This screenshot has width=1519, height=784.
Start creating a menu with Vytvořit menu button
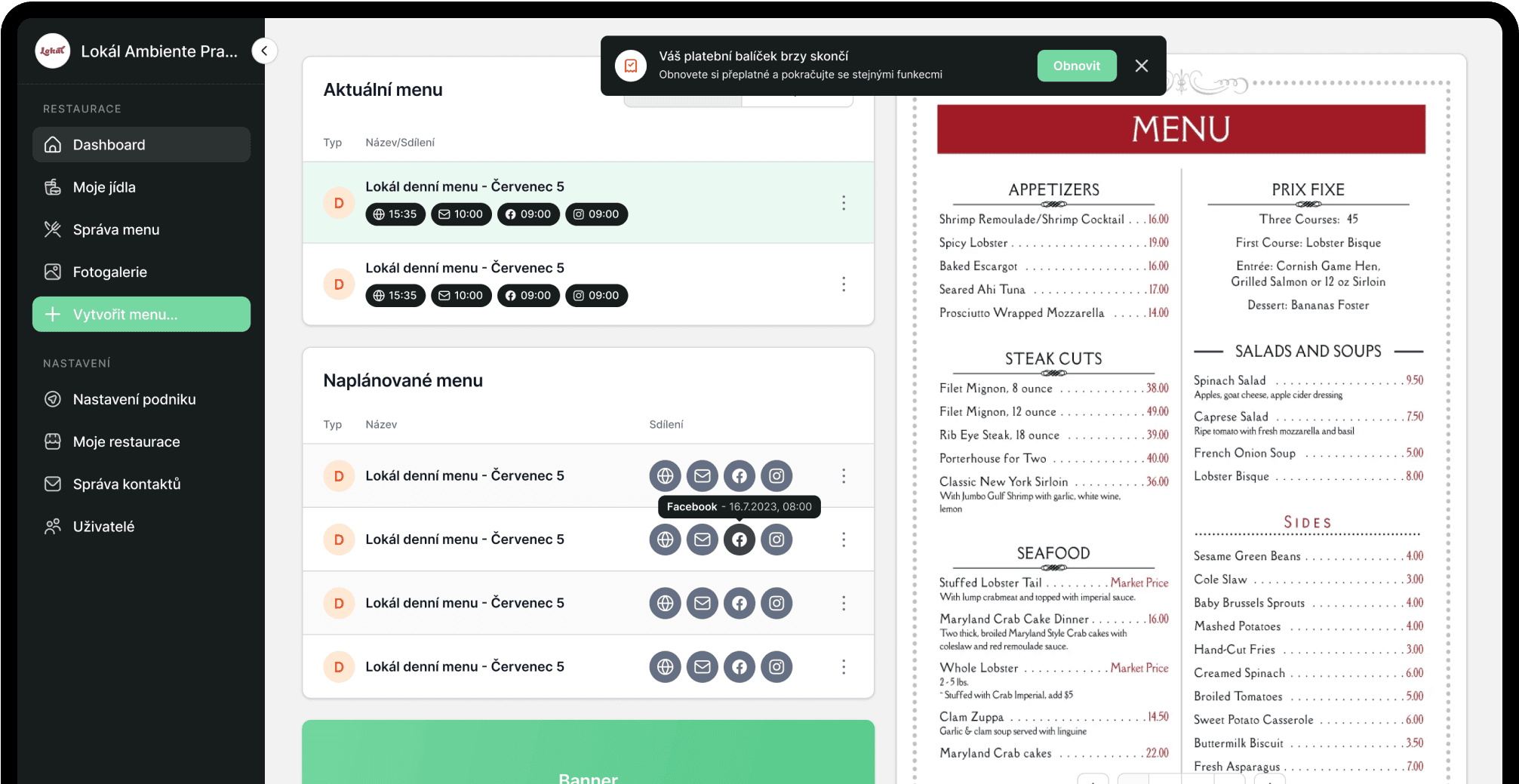141,314
